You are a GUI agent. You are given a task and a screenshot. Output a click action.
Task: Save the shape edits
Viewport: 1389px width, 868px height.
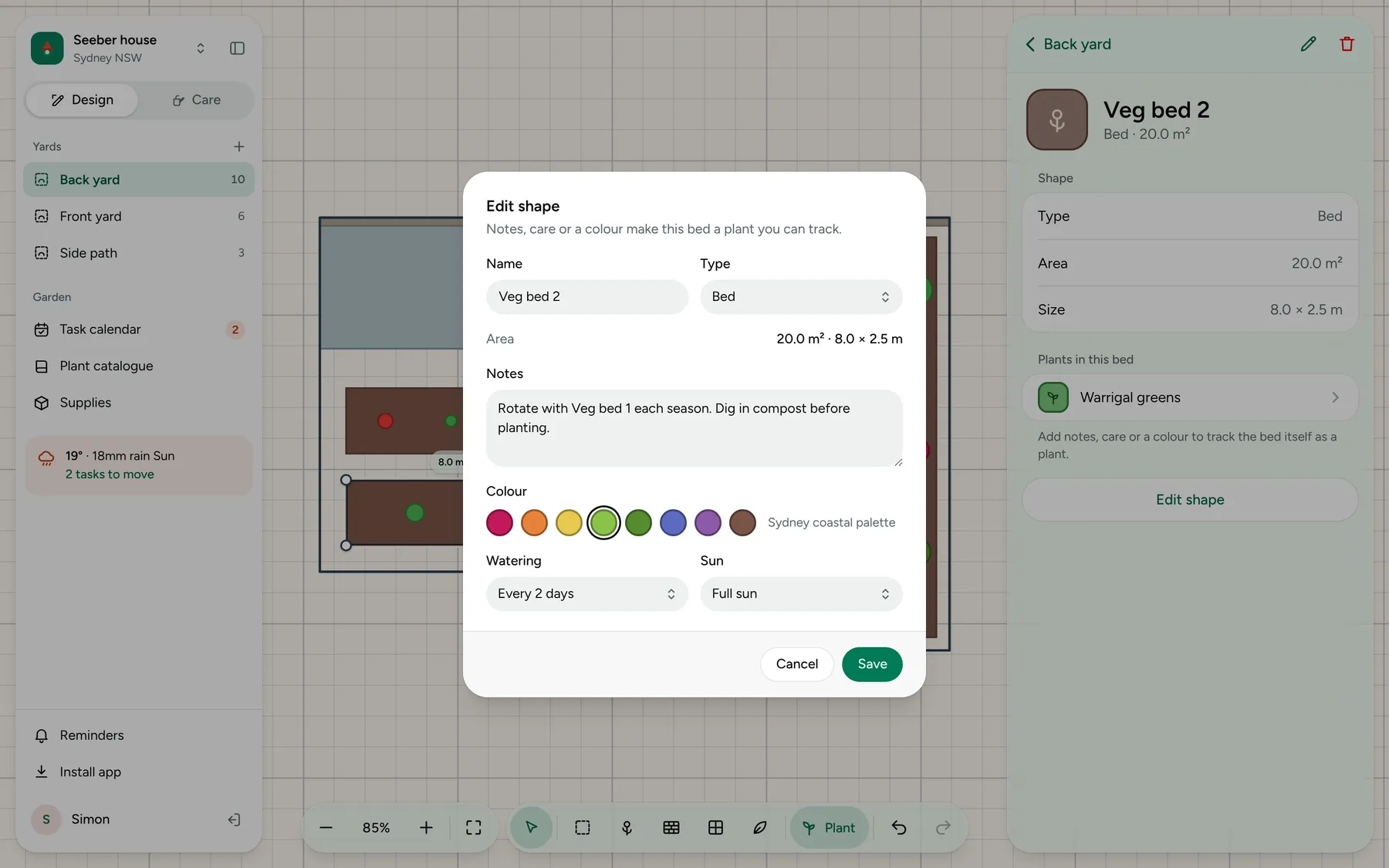point(872,664)
